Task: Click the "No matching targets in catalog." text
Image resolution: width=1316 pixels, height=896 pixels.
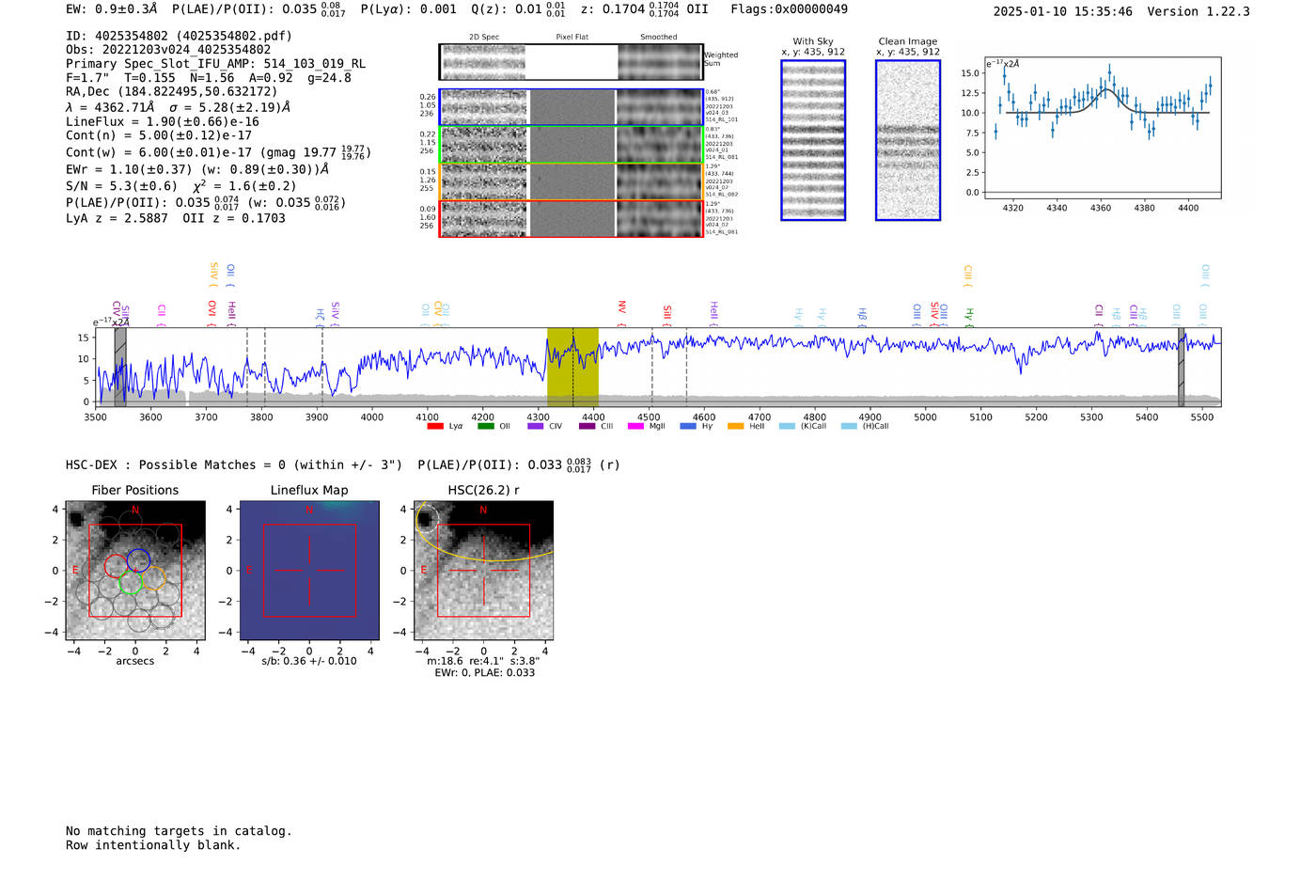Action: pyautogui.click(x=179, y=831)
